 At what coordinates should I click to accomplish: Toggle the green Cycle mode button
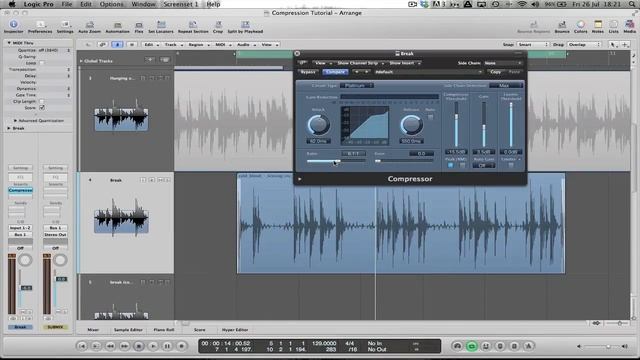tap(471, 346)
